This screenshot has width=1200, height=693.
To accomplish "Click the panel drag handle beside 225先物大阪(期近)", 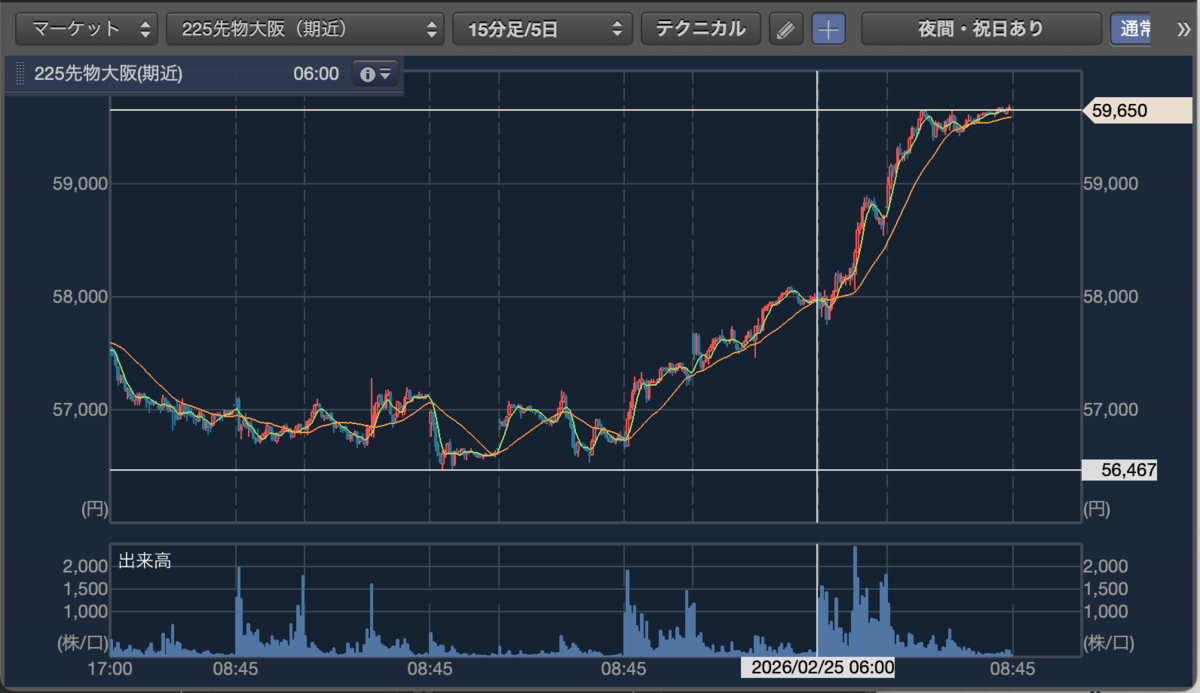I will pos(20,74).
